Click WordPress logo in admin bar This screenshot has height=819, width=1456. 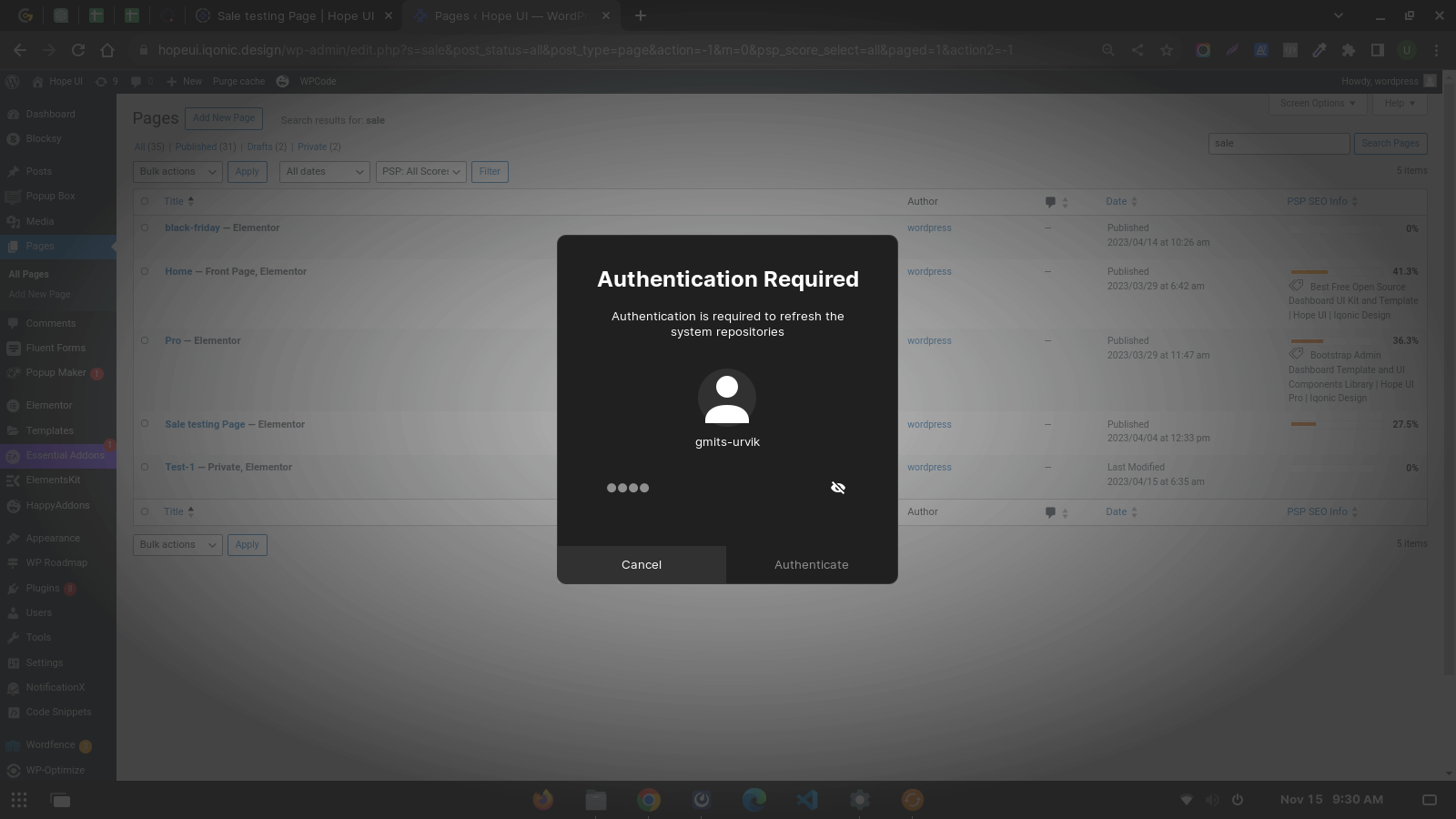[x=13, y=81]
